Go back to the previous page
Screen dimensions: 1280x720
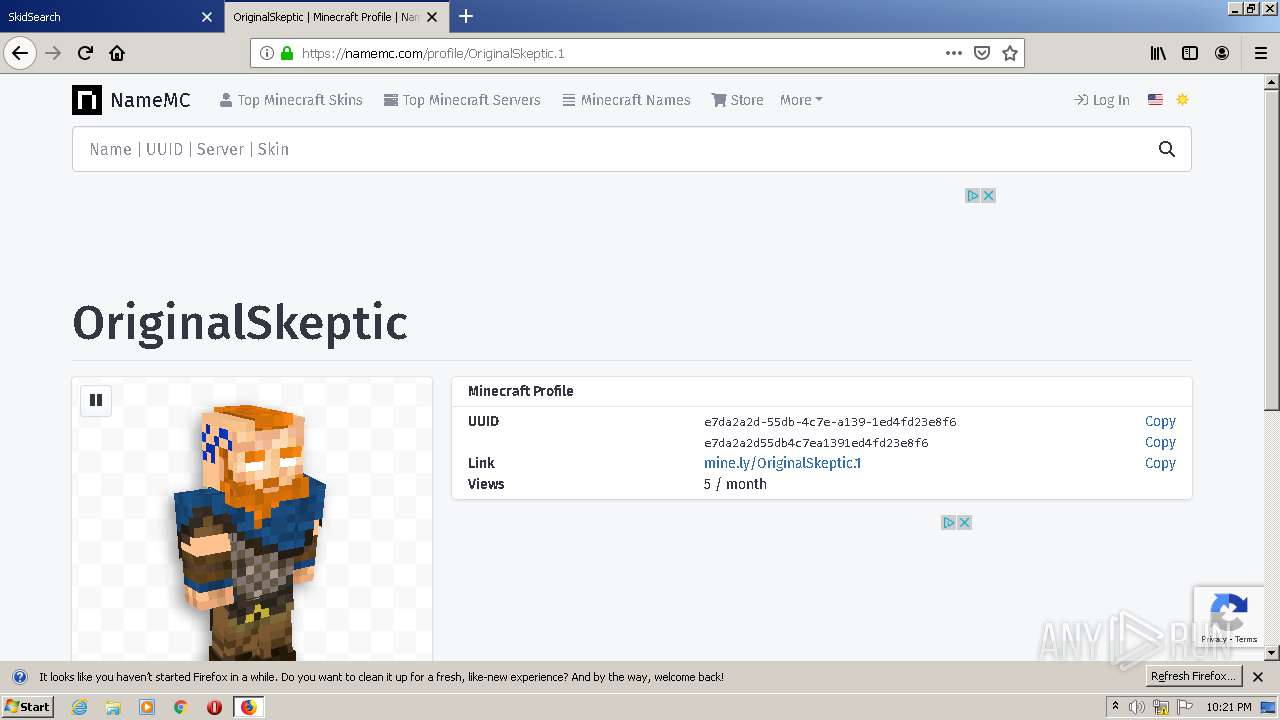coord(20,53)
